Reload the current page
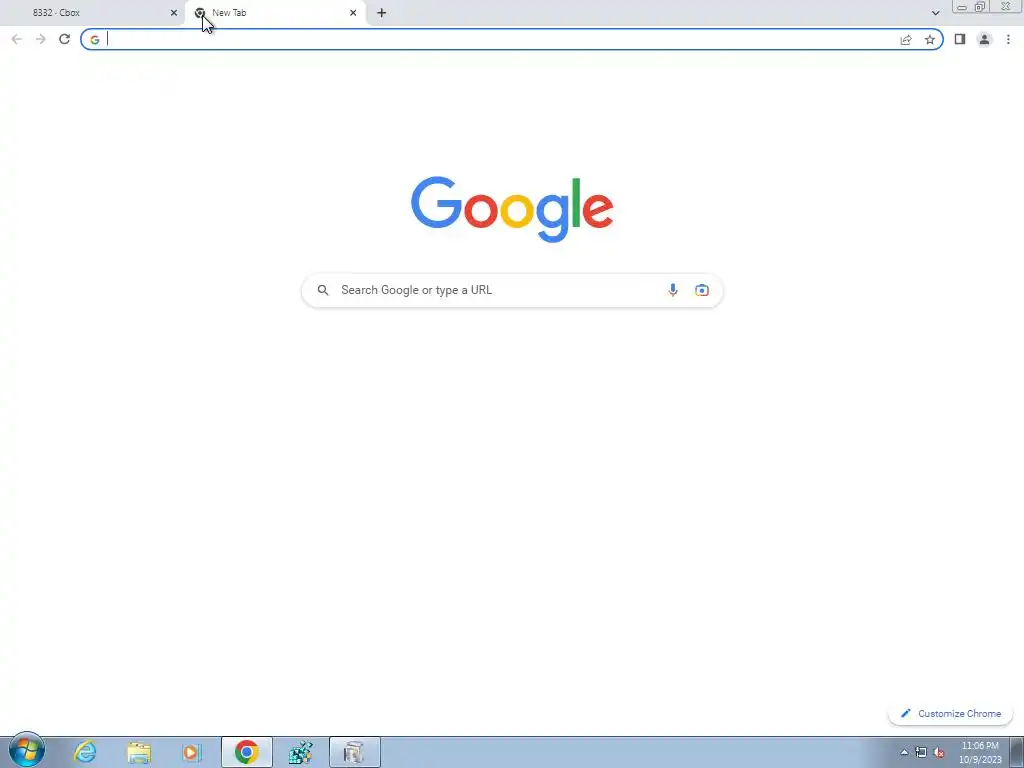Screen dimensions: 1024x768 tap(64, 39)
